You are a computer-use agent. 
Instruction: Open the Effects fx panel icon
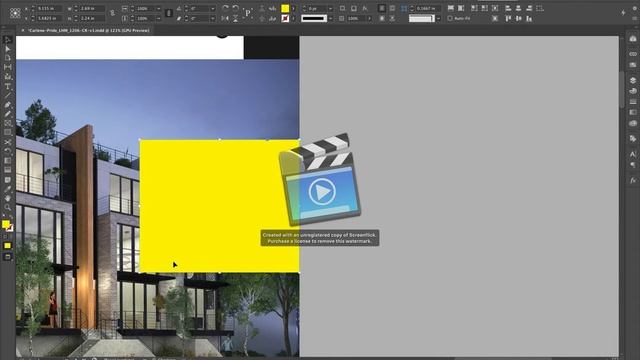pos(633,180)
